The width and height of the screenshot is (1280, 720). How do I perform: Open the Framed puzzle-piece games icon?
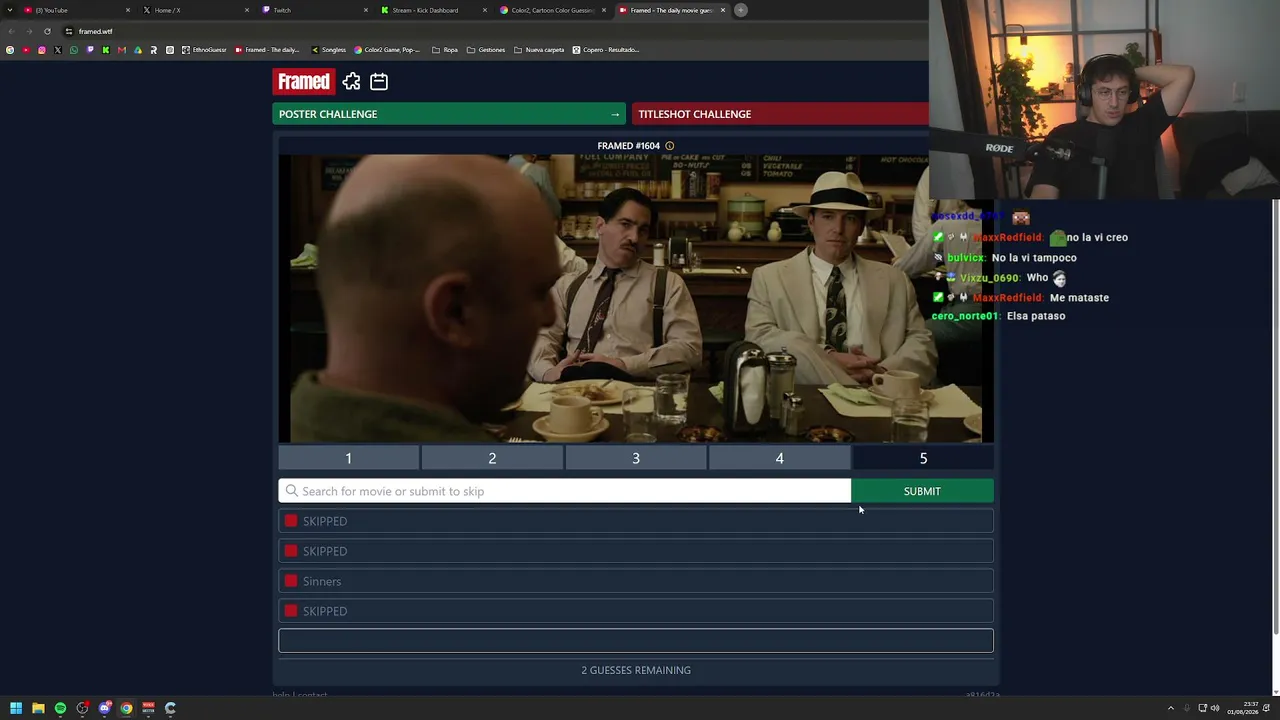(x=351, y=82)
